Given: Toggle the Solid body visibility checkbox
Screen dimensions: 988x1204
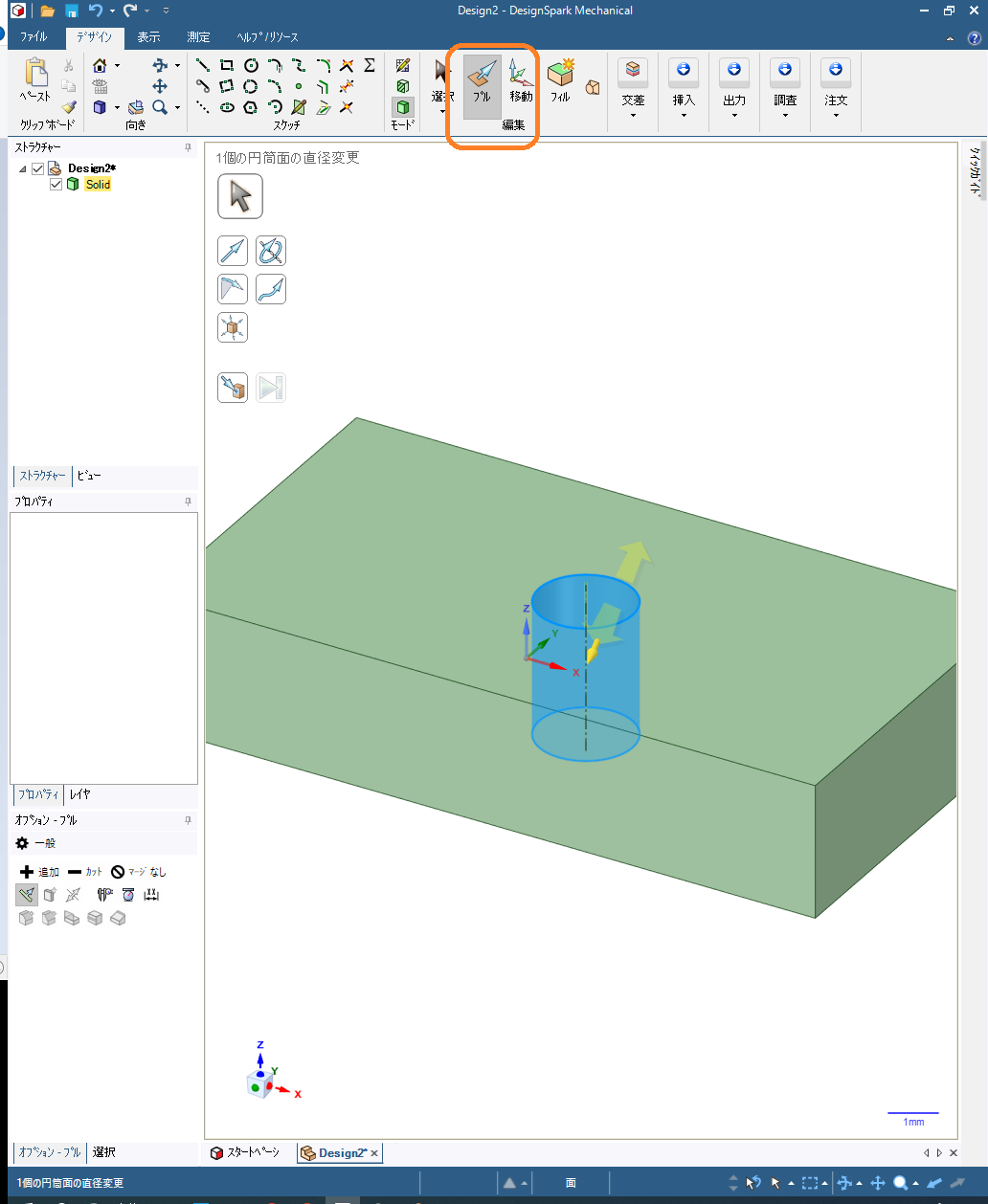Looking at the screenshot, I should [56, 185].
